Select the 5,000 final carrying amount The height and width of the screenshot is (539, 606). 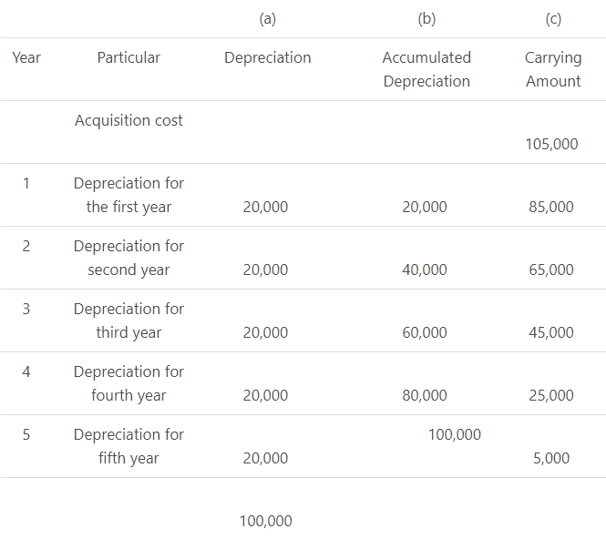pyautogui.click(x=551, y=458)
